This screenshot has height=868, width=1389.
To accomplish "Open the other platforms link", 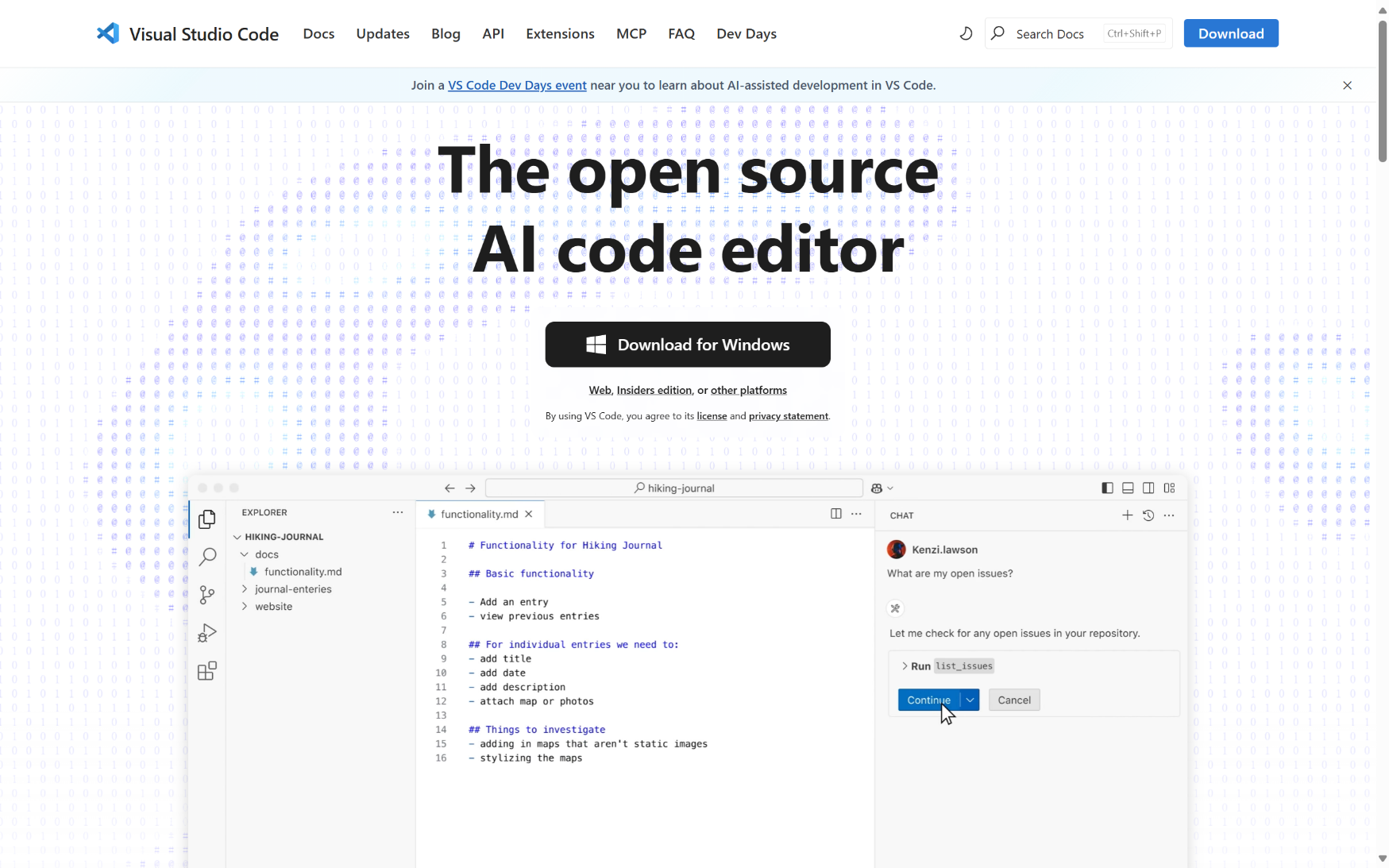I will pyautogui.click(x=749, y=390).
